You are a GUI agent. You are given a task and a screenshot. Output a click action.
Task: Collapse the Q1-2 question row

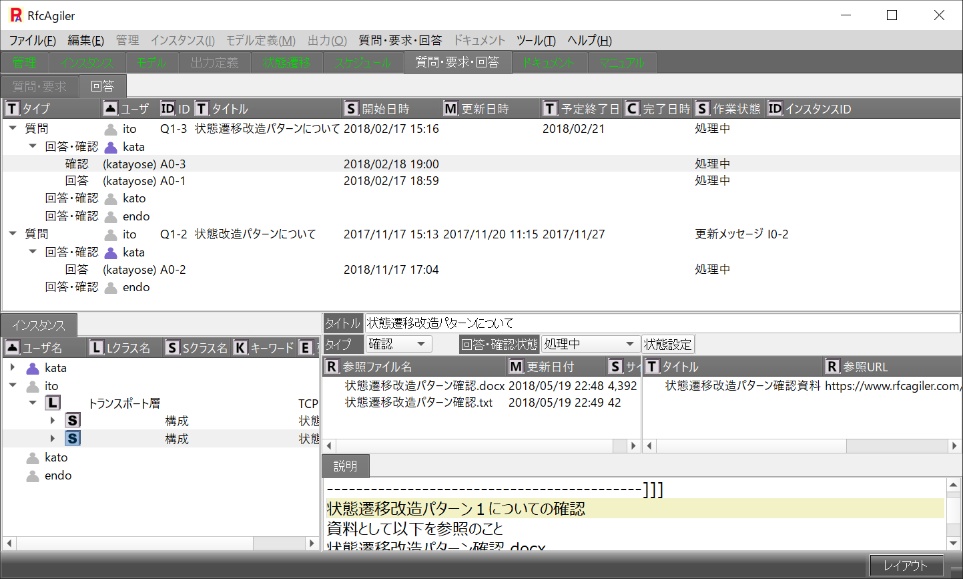click(12, 233)
